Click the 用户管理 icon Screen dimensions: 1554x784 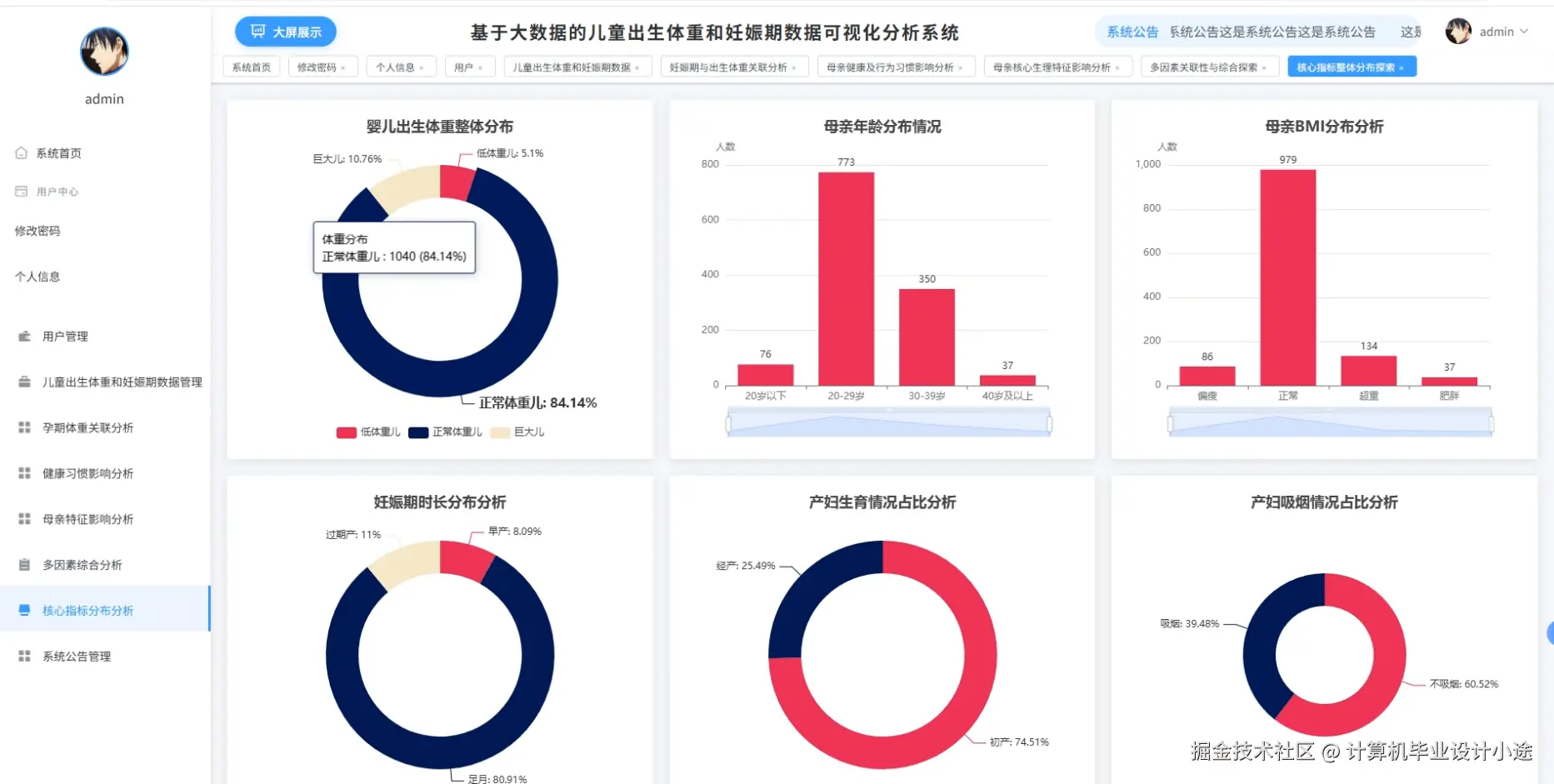tap(22, 336)
